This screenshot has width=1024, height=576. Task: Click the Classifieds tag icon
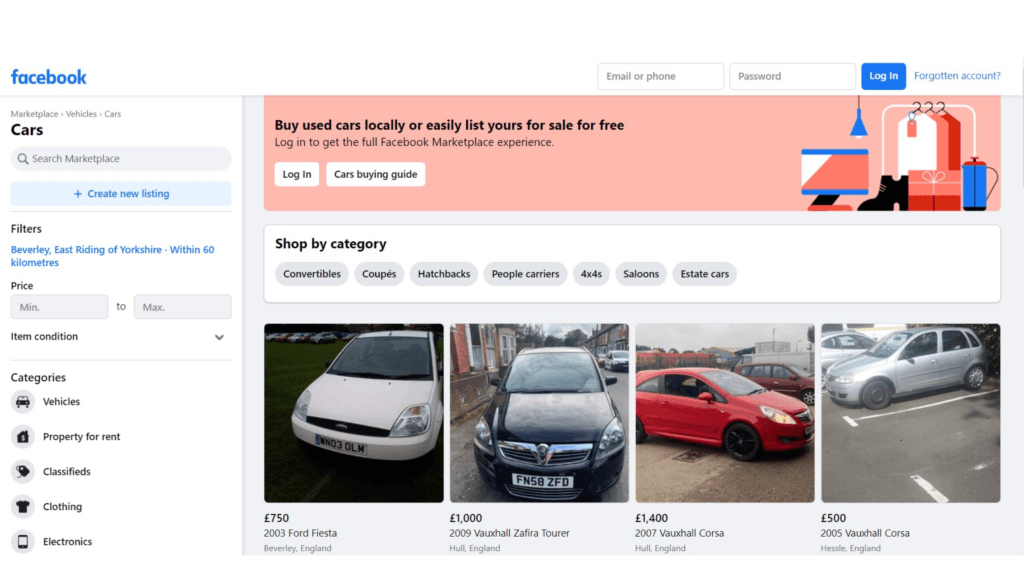pyautogui.click(x=23, y=472)
